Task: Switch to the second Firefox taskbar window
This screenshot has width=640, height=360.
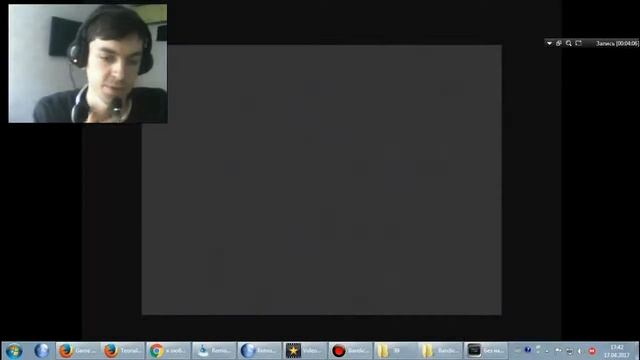Action: [x=123, y=351]
